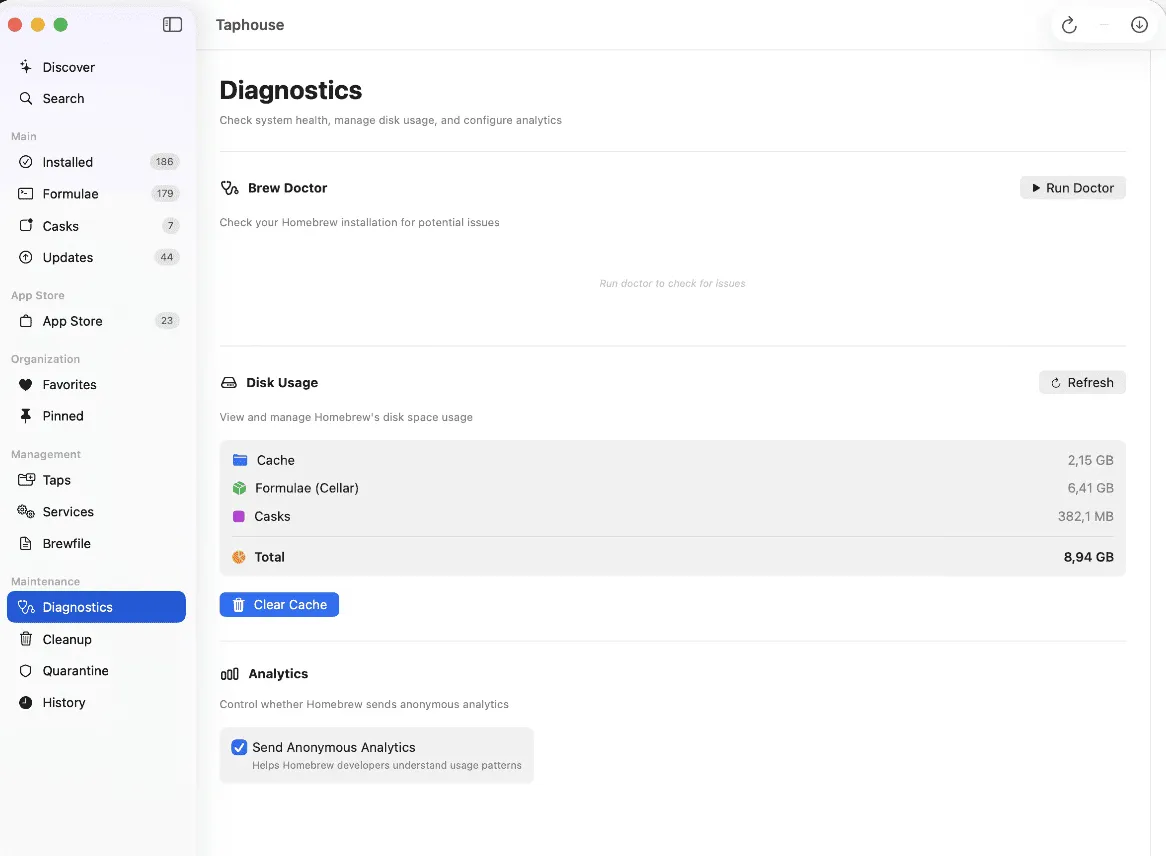1166x856 pixels.
Task: Click the Cleanup trash icon
Action: click(x=26, y=639)
